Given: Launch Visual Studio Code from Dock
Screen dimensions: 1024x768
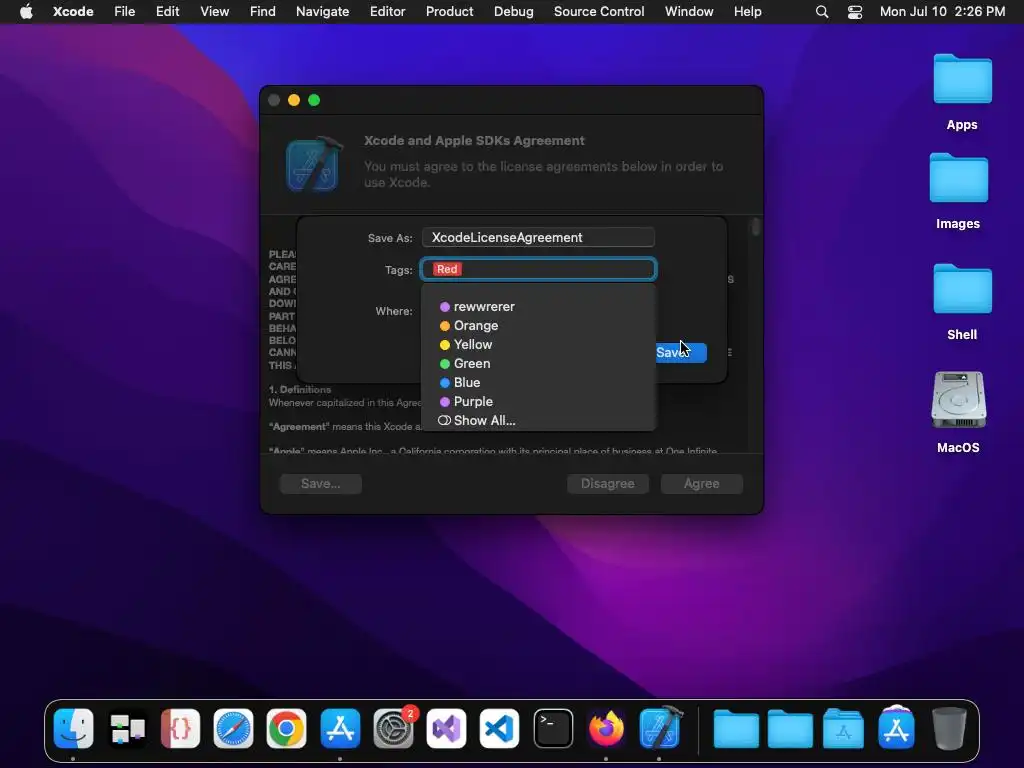Looking at the screenshot, I should pos(500,728).
